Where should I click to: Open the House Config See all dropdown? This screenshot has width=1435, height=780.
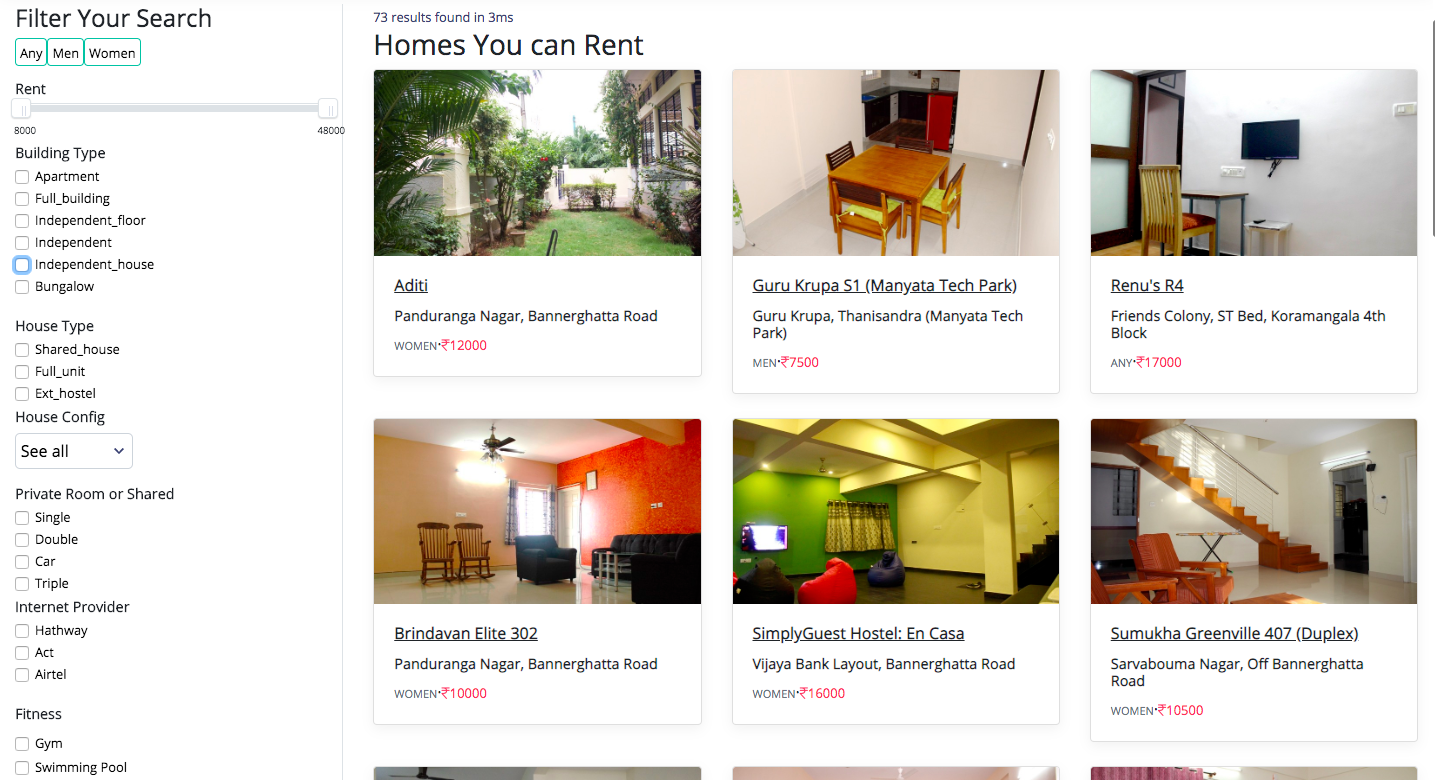pyautogui.click(x=74, y=451)
